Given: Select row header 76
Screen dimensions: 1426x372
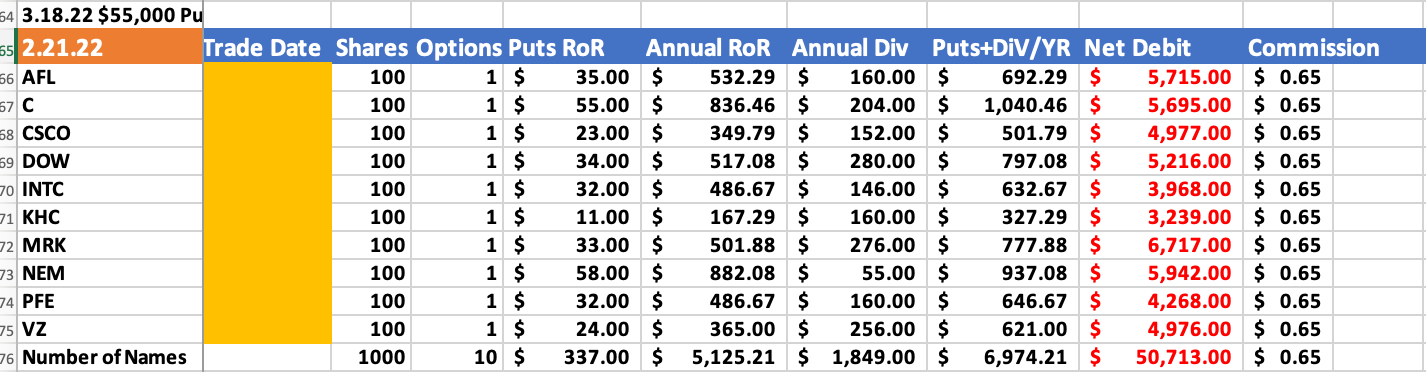Looking at the screenshot, I should (x=8, y=357).
